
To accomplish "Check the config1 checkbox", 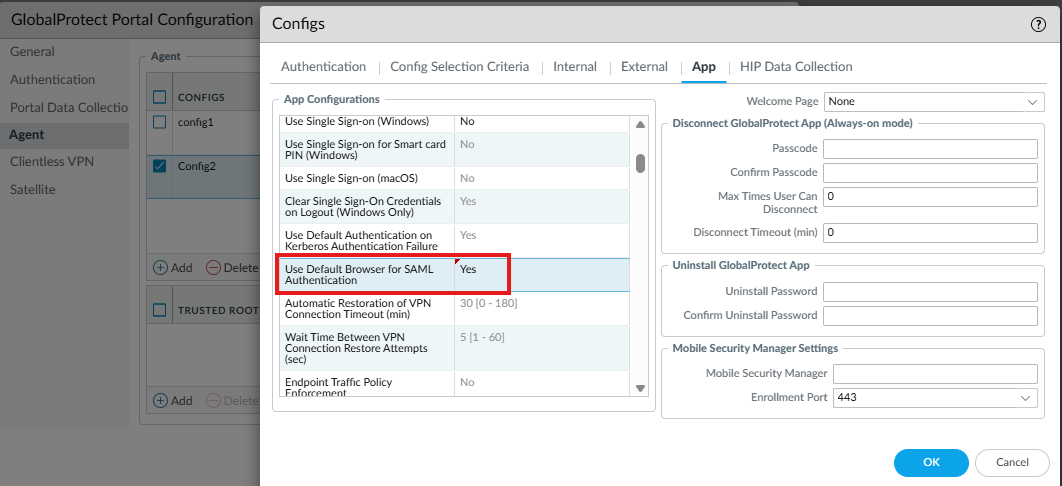I will pyautogui.click(x=160, y=122).
